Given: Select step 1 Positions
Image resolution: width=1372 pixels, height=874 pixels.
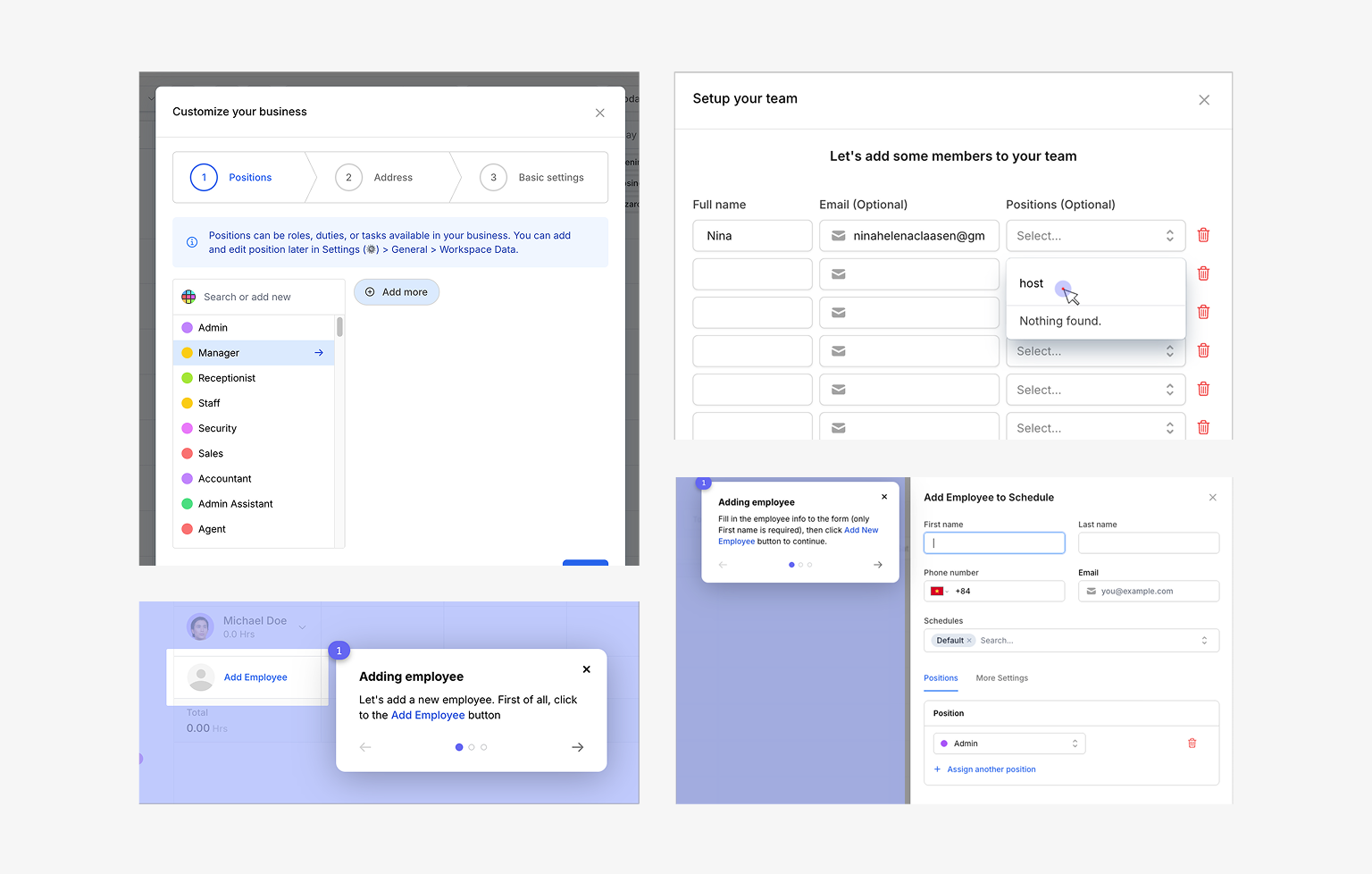Looking at the screenshot, I should coord(231,177).
